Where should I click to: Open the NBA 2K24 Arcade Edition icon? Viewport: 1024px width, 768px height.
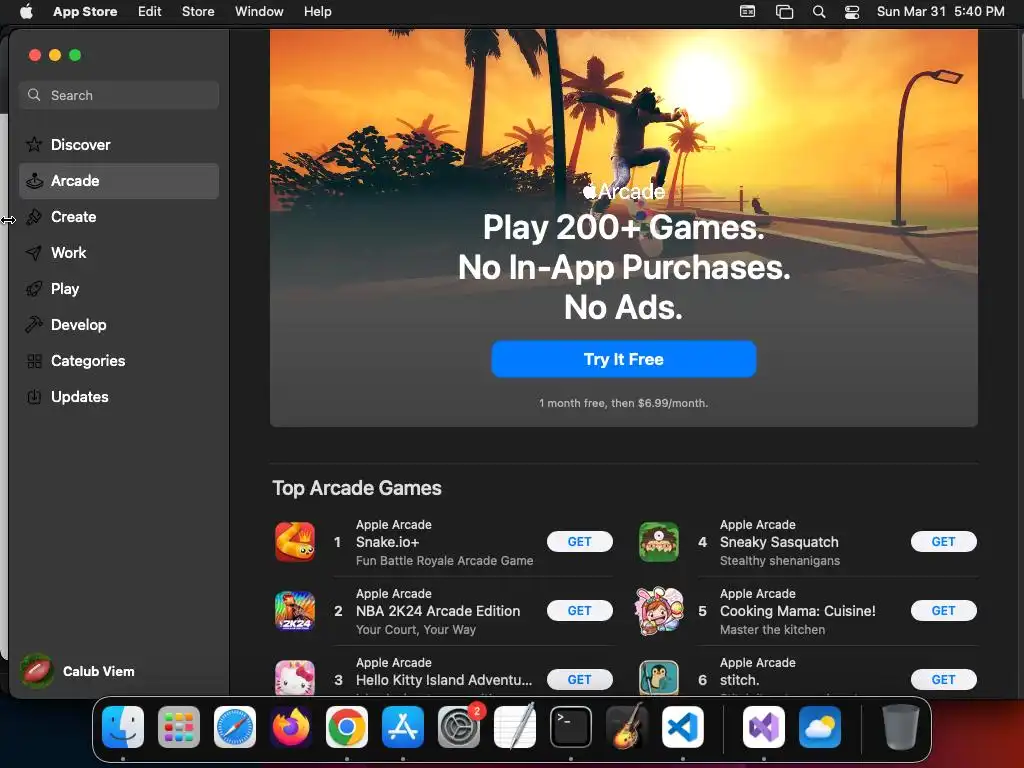click(x=295, y=611)
